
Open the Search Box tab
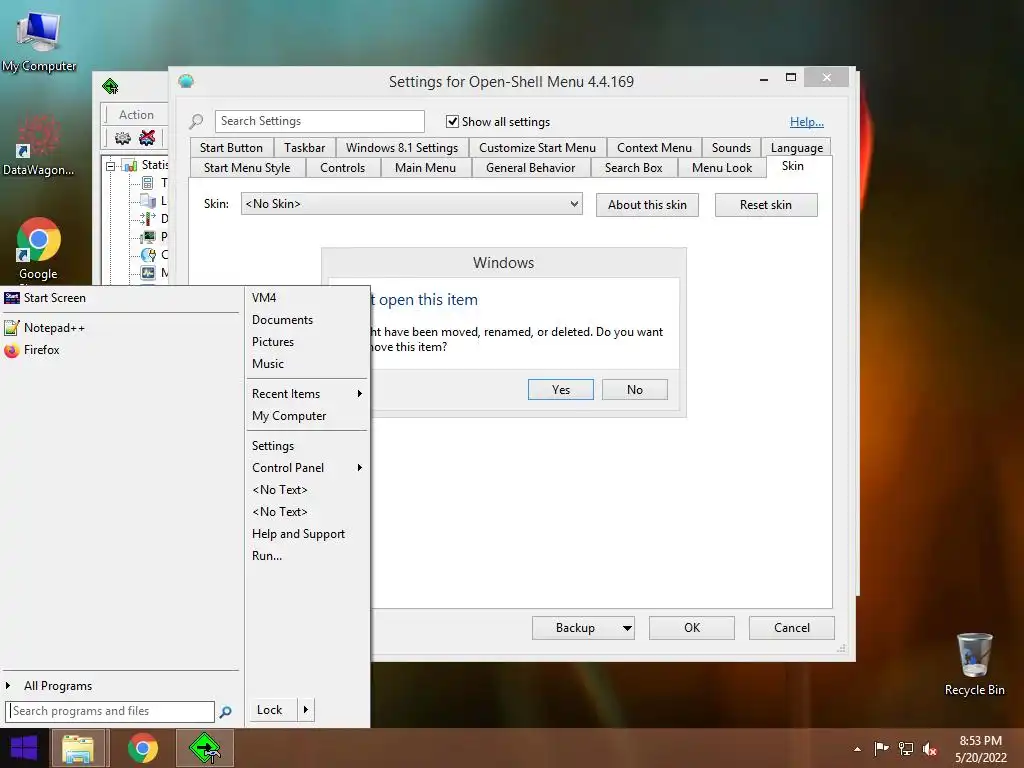point(633,168)
